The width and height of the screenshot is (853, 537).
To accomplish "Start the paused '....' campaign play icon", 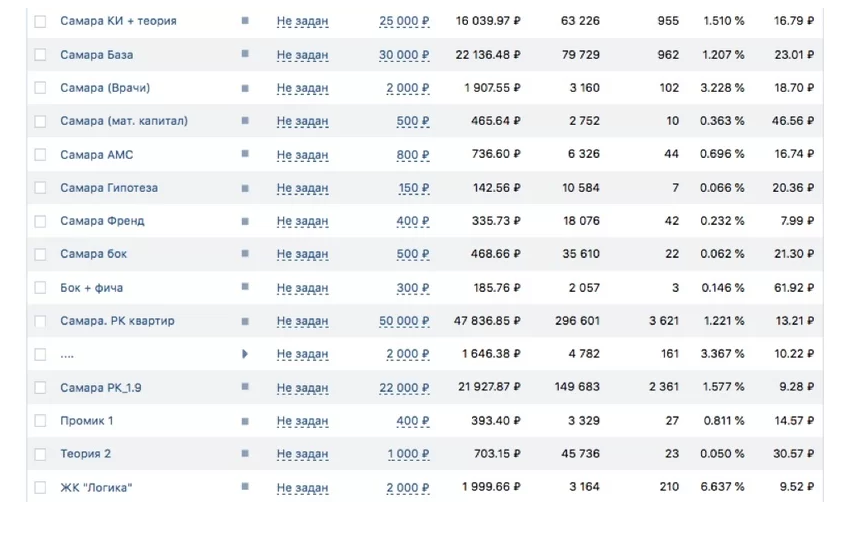I will click(245, 354).
